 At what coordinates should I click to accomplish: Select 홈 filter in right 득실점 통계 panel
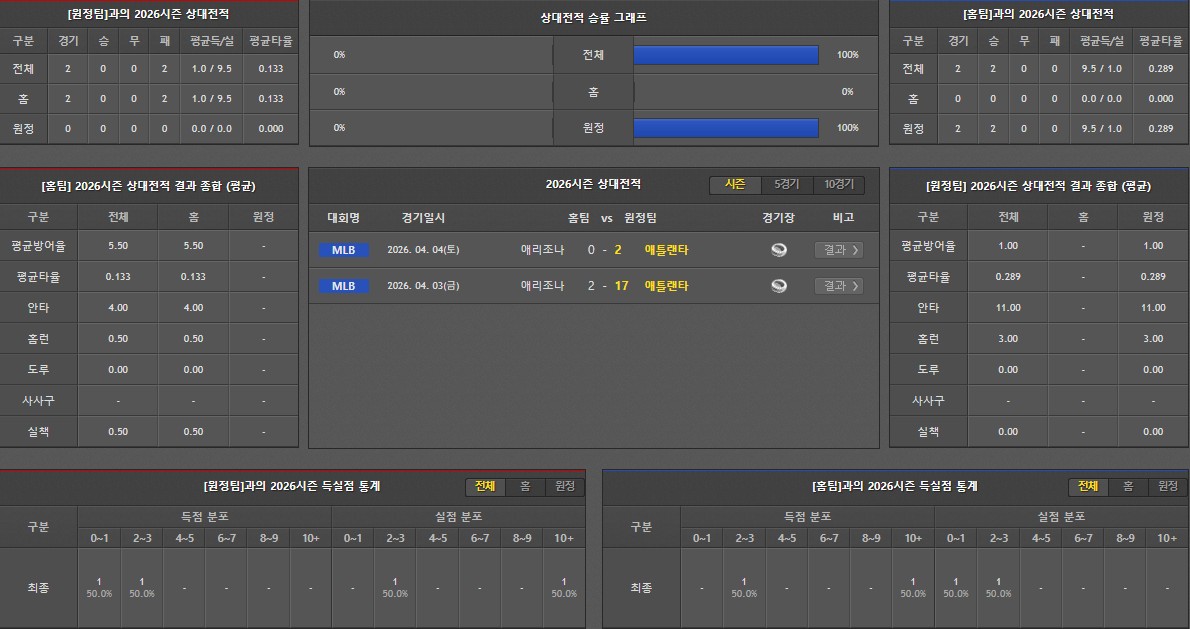(1128, 486)
